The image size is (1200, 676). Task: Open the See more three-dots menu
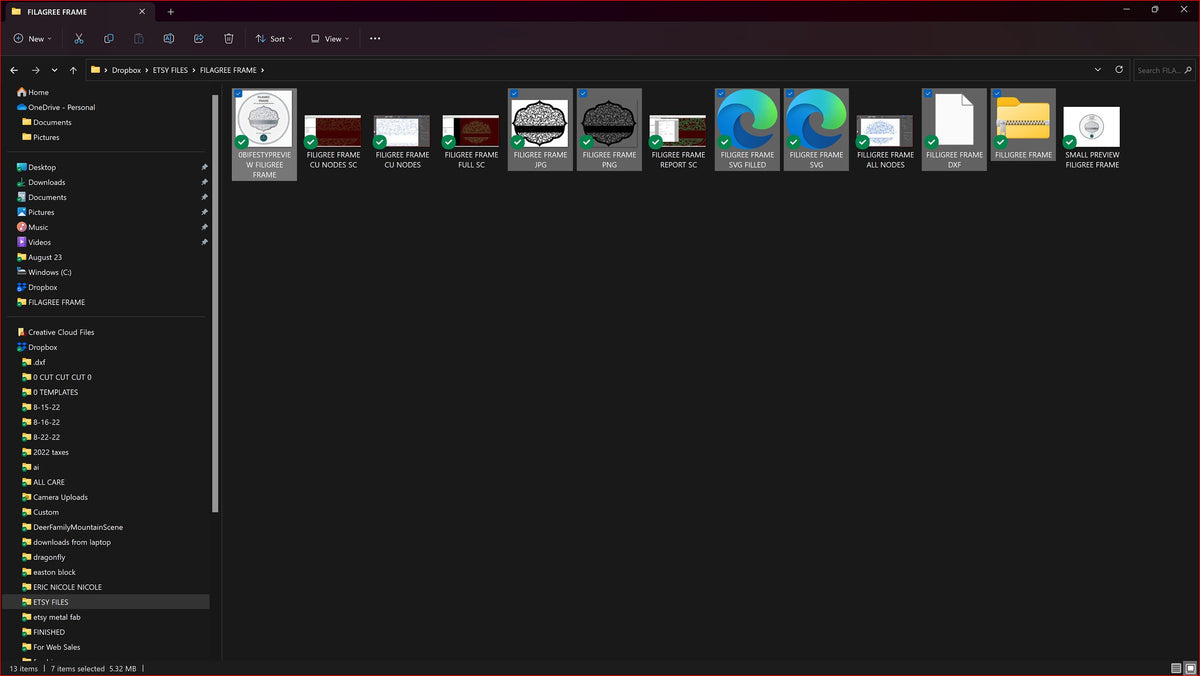pyautogui.click(x=375, y=38)
